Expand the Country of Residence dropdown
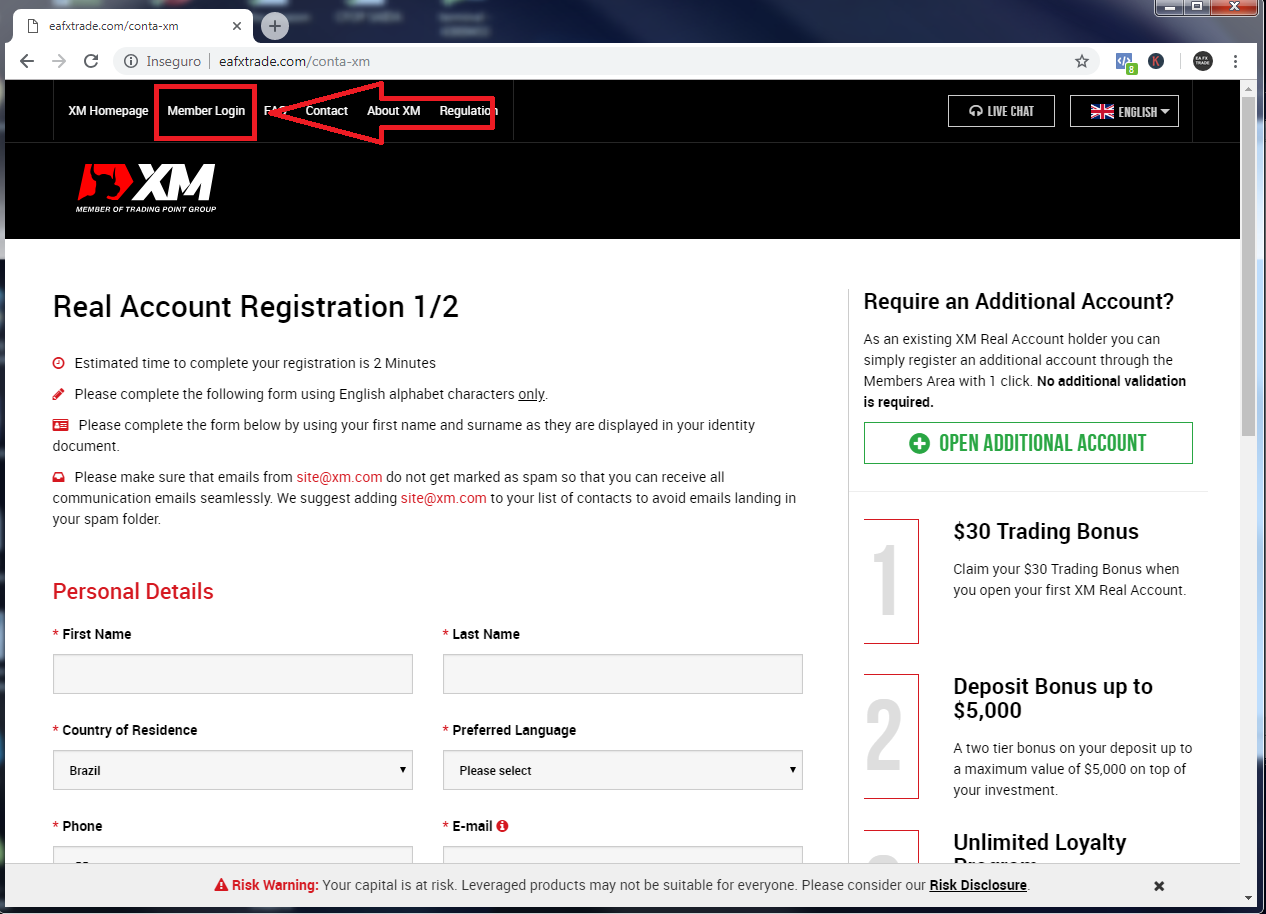This screenshot has height=914, width=1266. (x=232, y=770)
